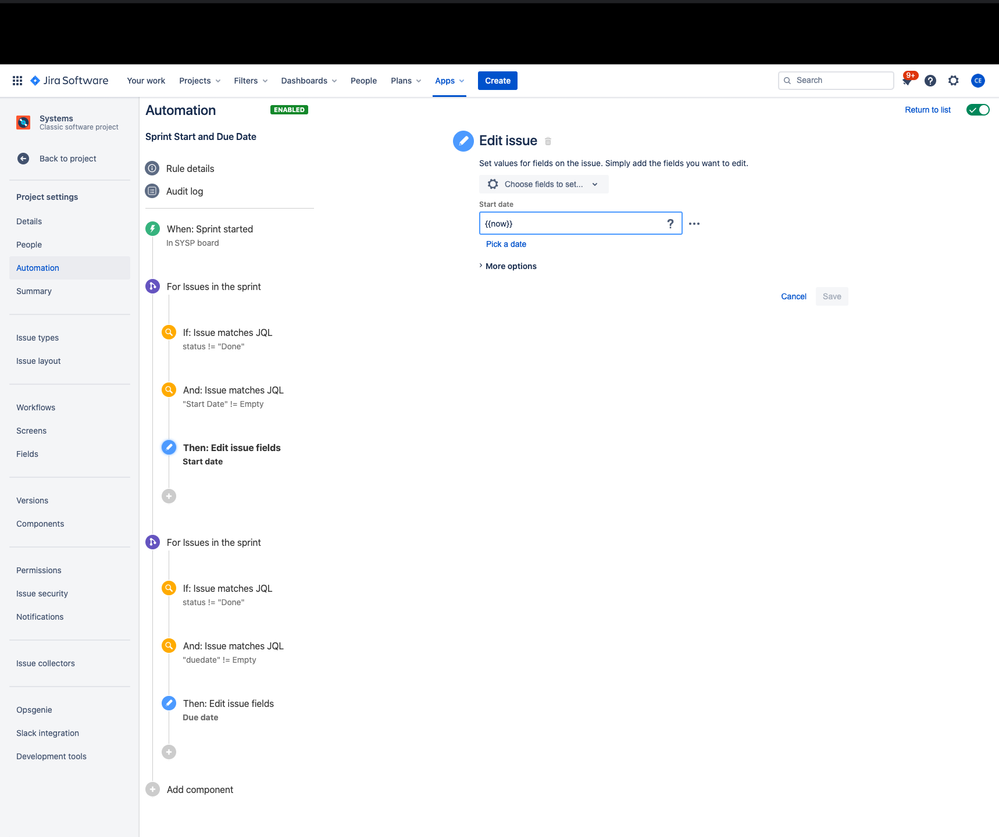The image size is (999, 837).
Task: Open Issue types in the sidebar
Action: click(38, 338)
